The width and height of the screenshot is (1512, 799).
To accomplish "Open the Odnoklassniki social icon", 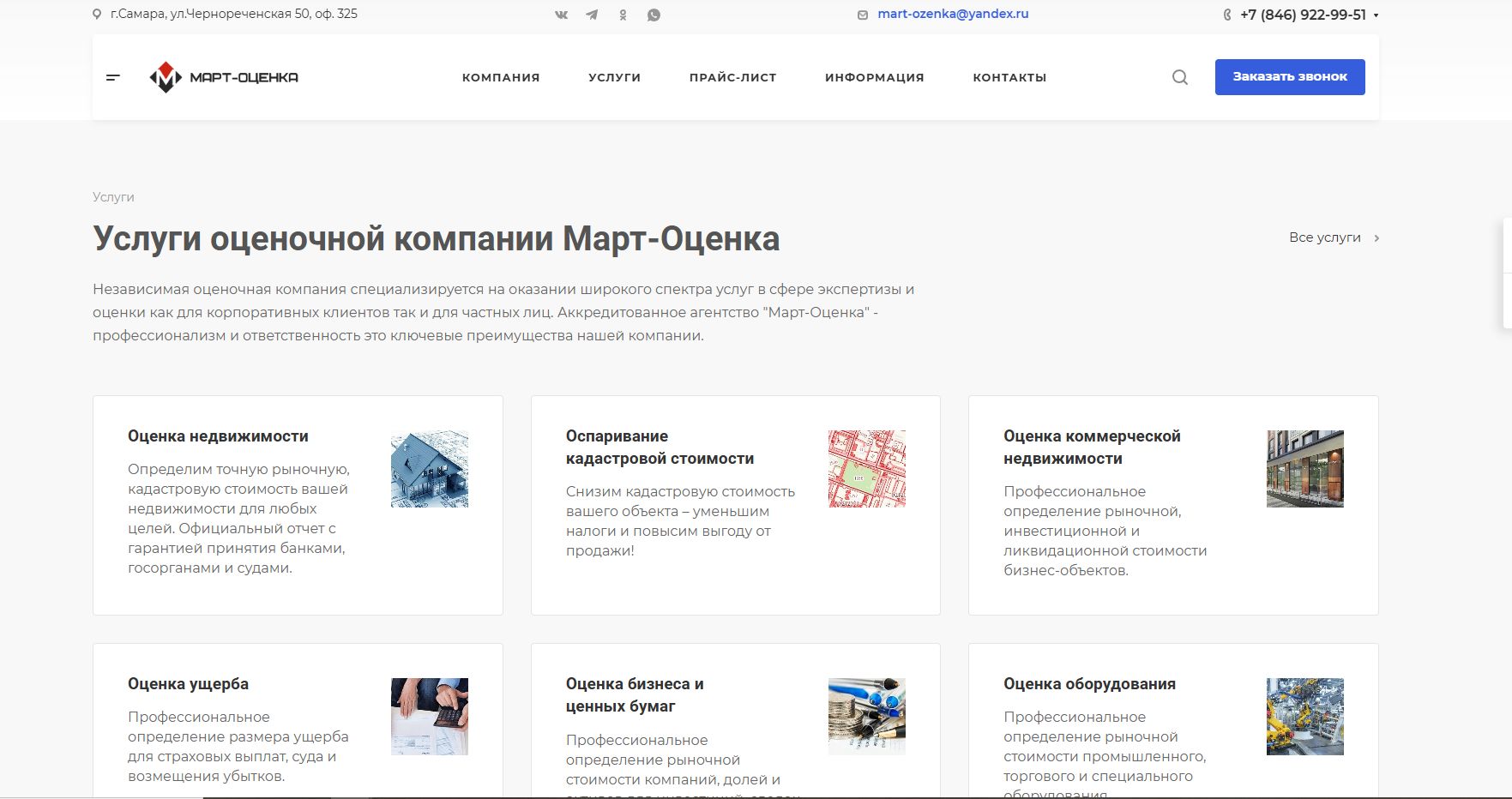I will point(623,15).
